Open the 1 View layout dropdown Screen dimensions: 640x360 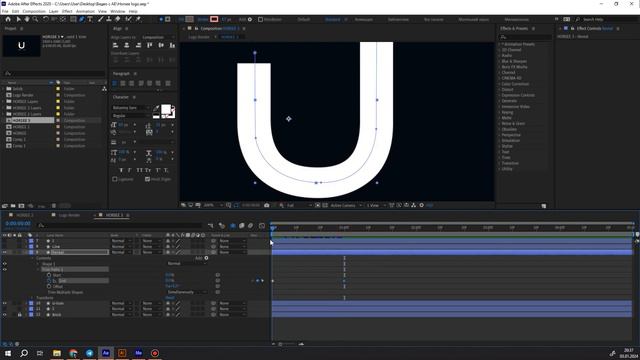click(376, 205)
